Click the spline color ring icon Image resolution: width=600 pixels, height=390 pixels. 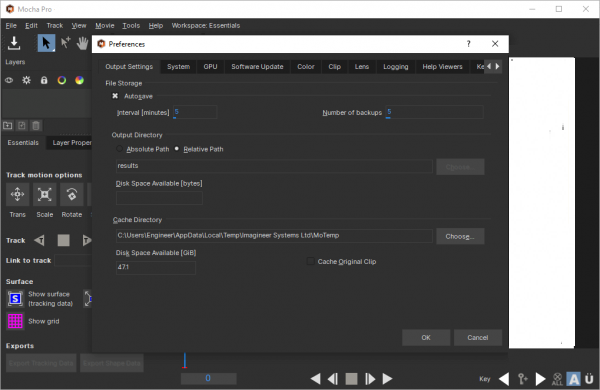coord(62,80)
